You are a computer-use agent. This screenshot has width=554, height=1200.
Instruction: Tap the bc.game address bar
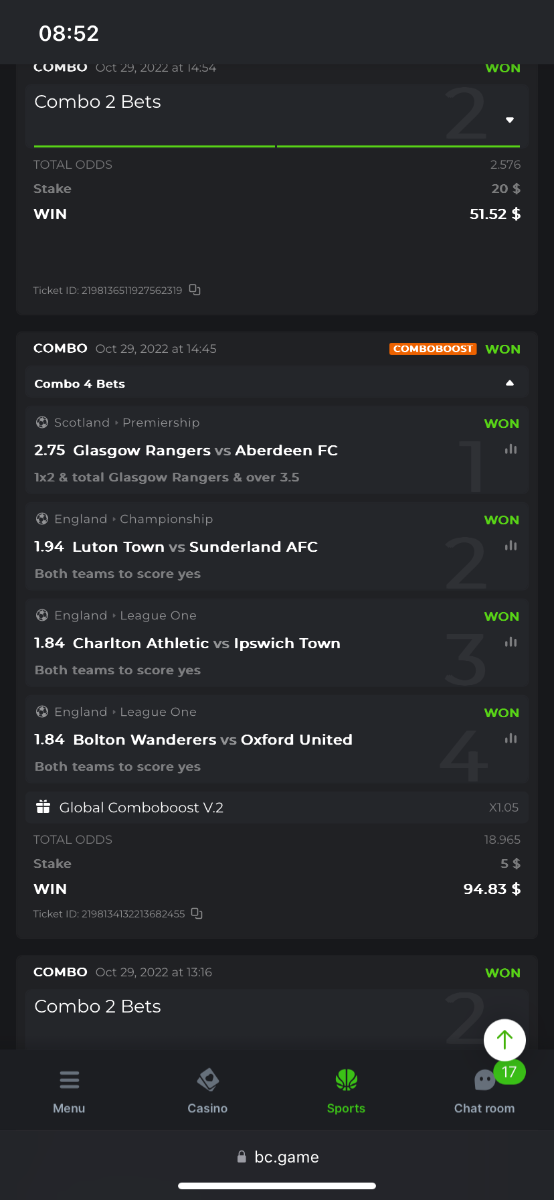[x=277, y=1157]
